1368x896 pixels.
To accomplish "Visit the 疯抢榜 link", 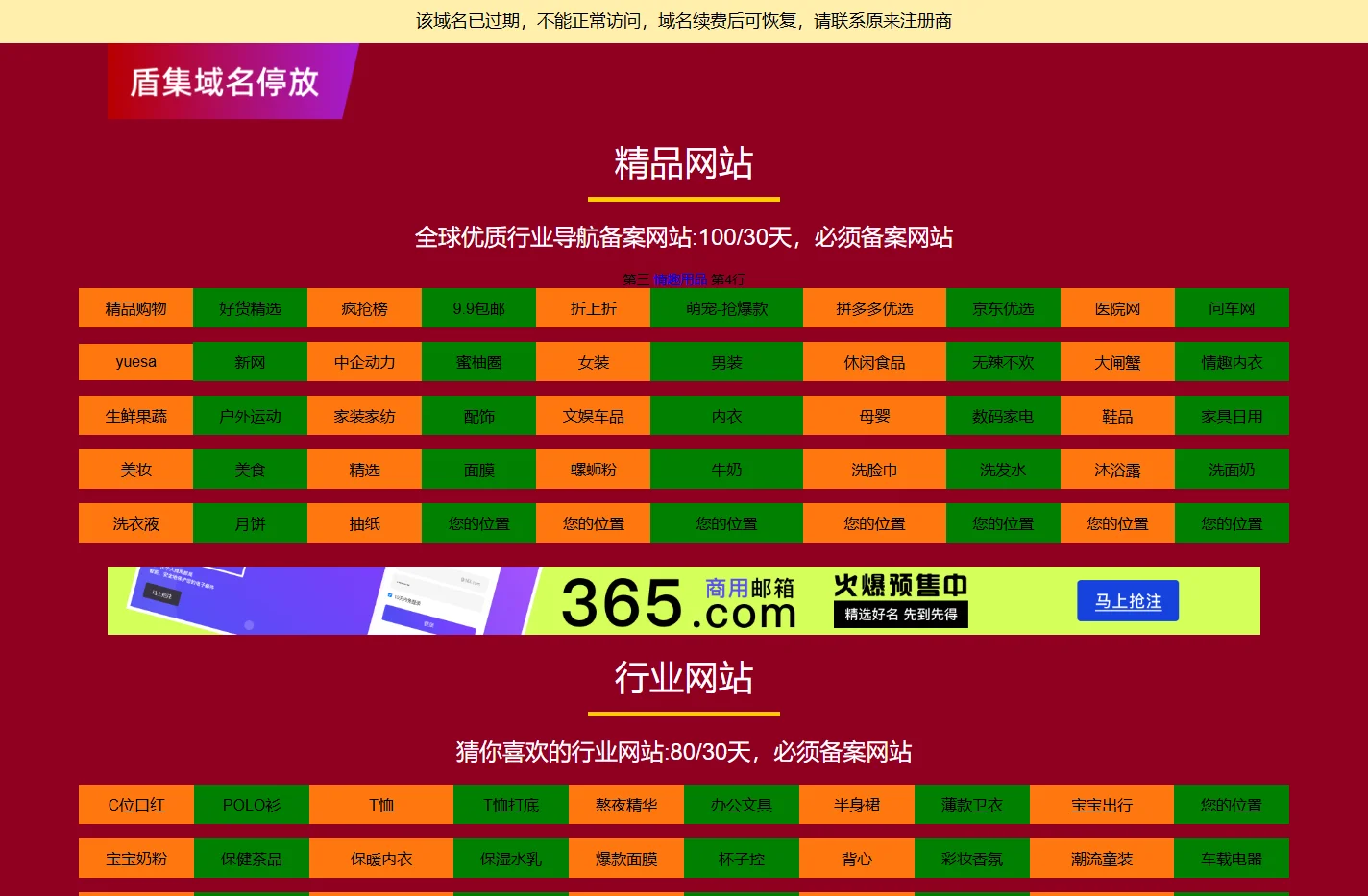I will (364, 308).
